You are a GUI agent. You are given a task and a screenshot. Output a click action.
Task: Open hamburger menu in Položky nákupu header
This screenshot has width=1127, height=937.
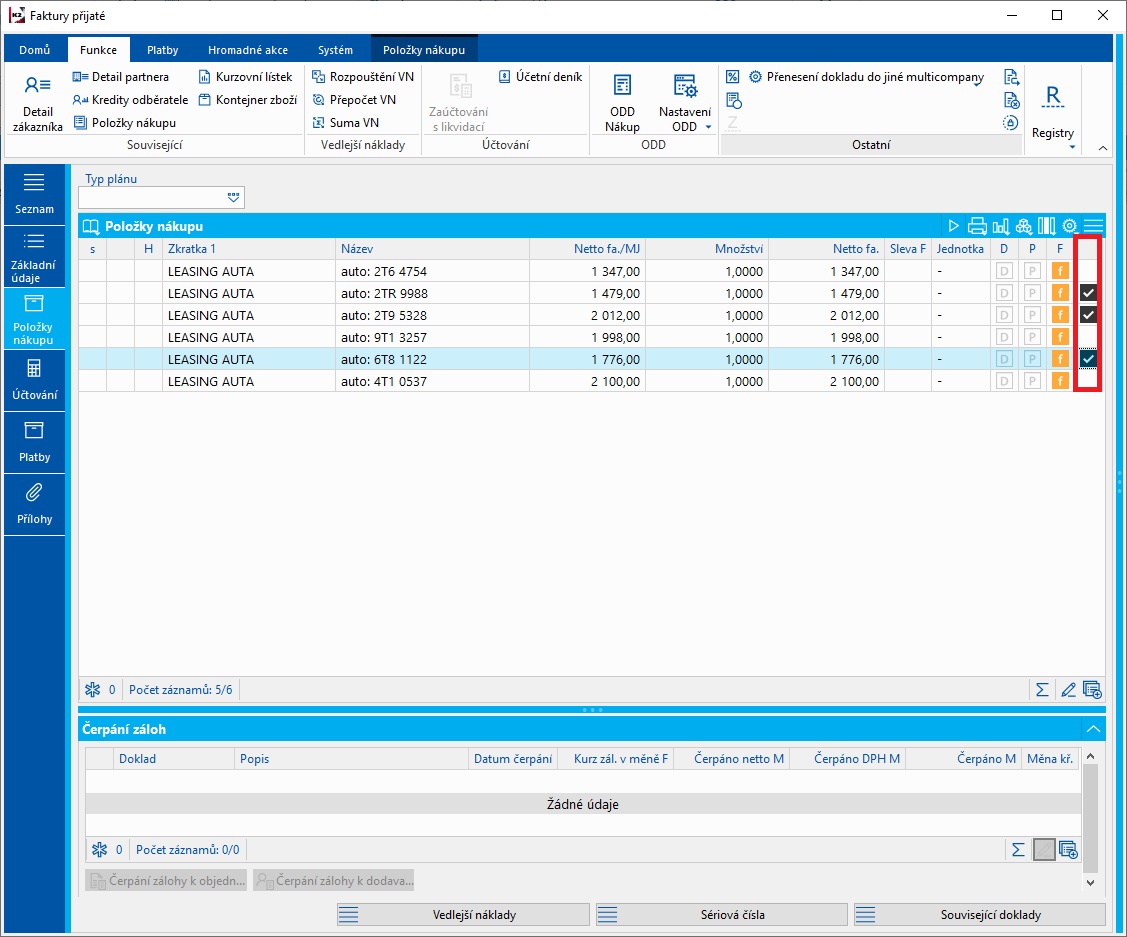(1093, 226)
